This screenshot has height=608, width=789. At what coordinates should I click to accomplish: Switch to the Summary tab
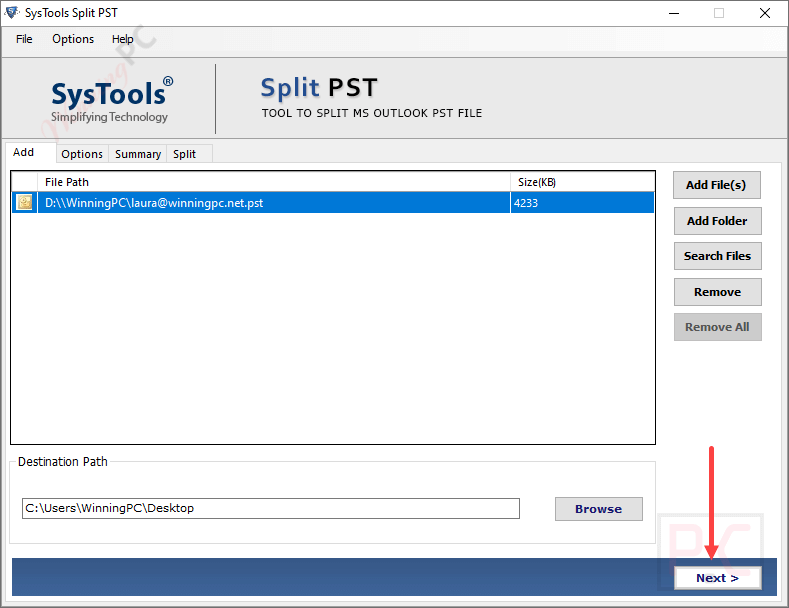(138, 154)
